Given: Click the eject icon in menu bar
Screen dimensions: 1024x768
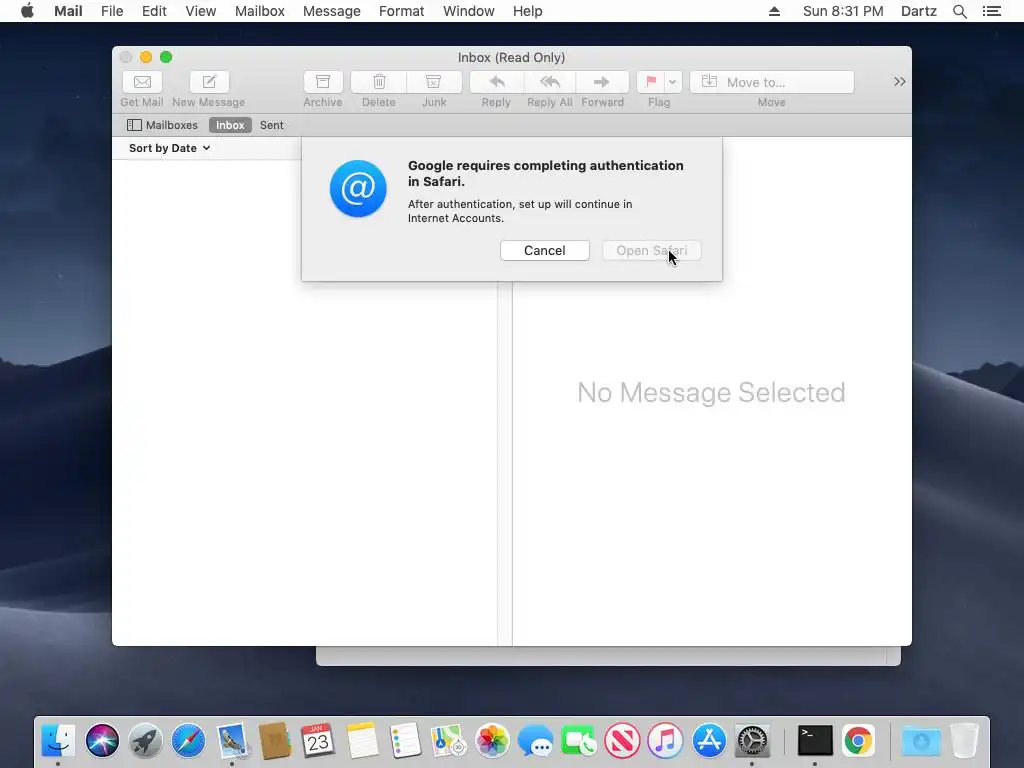Looking at the screenshot, I should tap(775, 11).
